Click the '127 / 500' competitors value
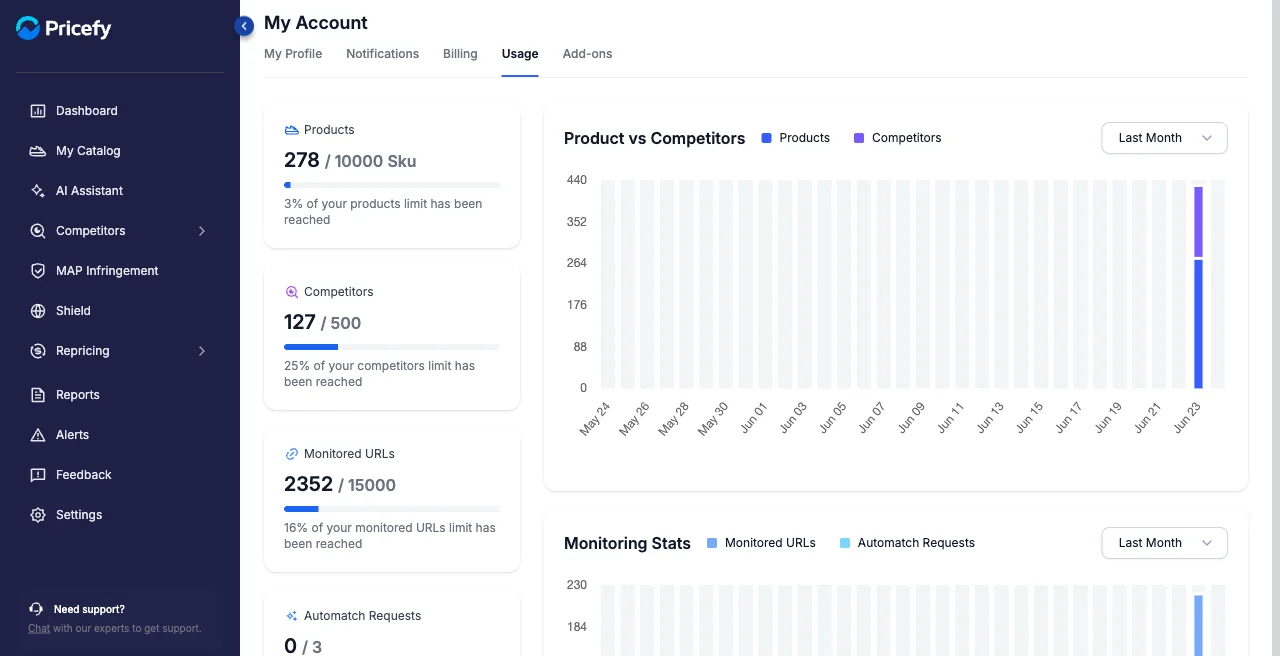The height and width of the screenshot is (656, 1280). click(322, 322)
